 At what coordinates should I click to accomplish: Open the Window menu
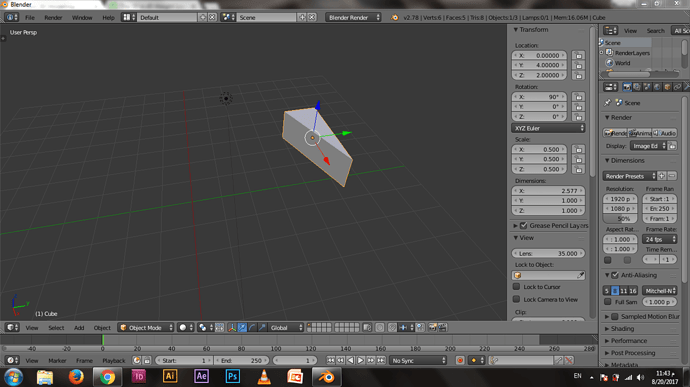82,18
